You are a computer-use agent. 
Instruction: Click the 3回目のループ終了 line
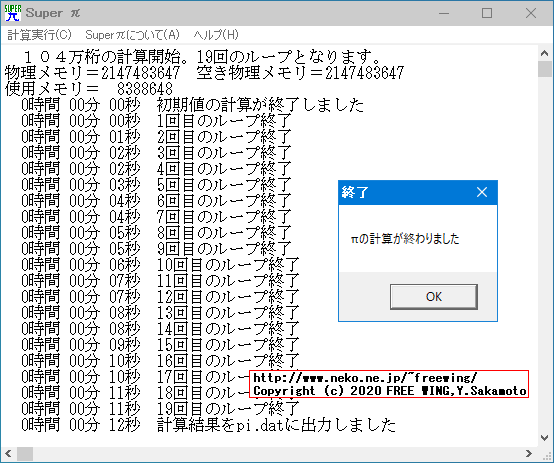(156, 153)
